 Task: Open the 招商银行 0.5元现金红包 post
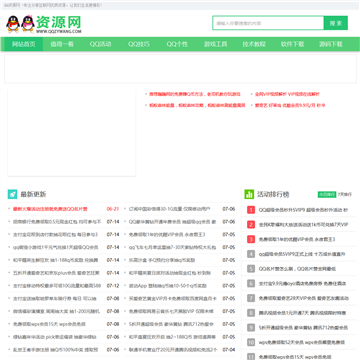57,222
